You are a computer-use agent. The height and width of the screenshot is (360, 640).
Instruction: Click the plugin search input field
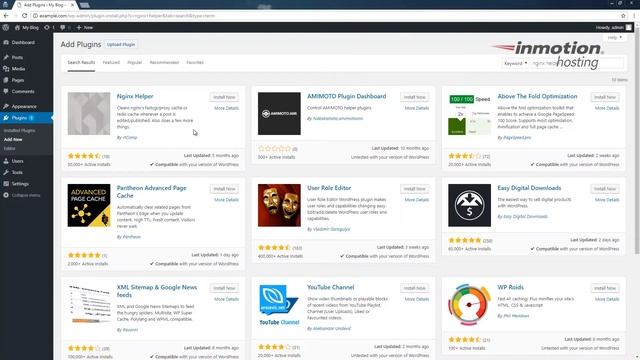click(x=577, y=63)
